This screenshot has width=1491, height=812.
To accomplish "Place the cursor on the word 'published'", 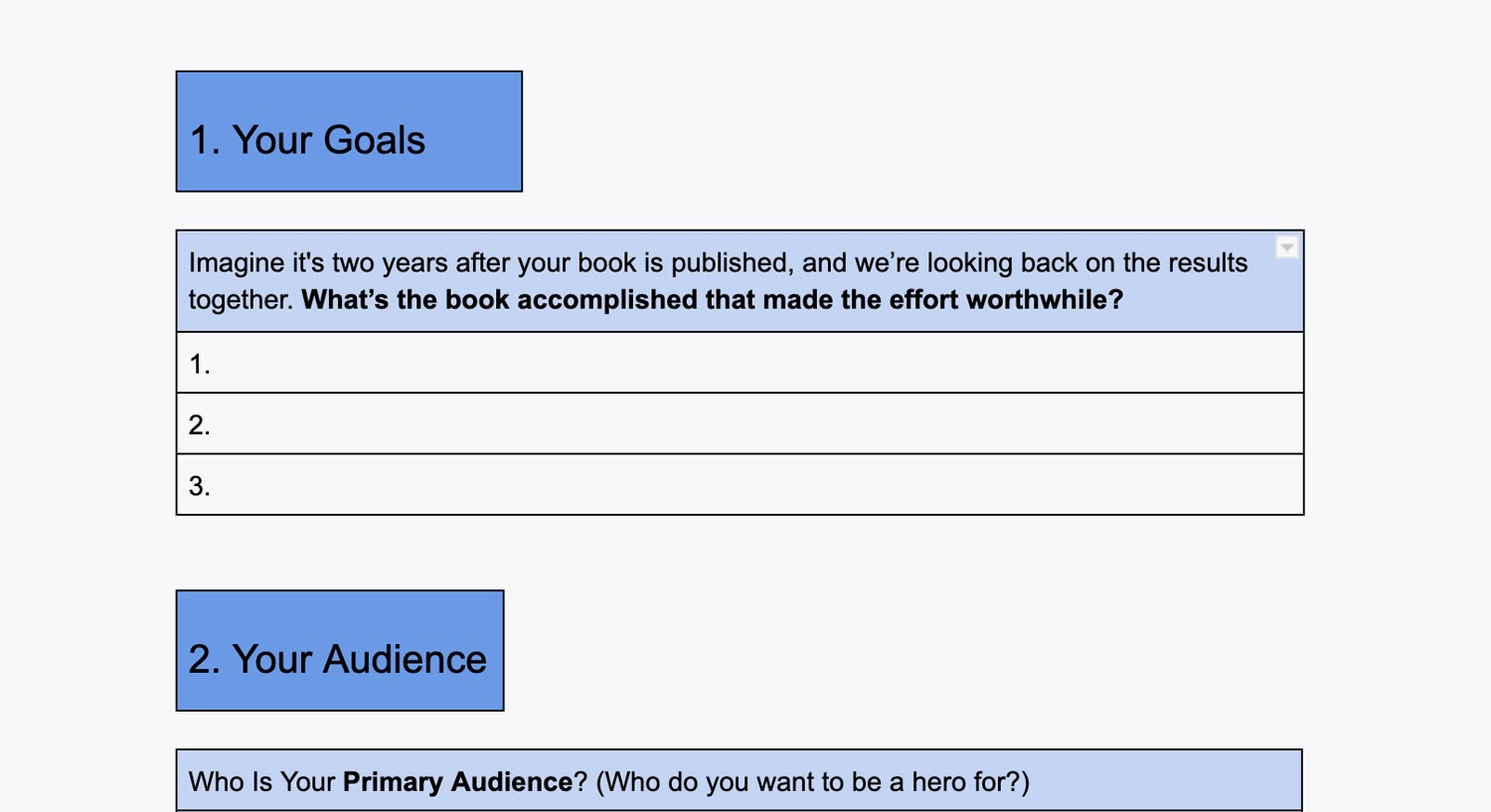I will coord(731,263).
